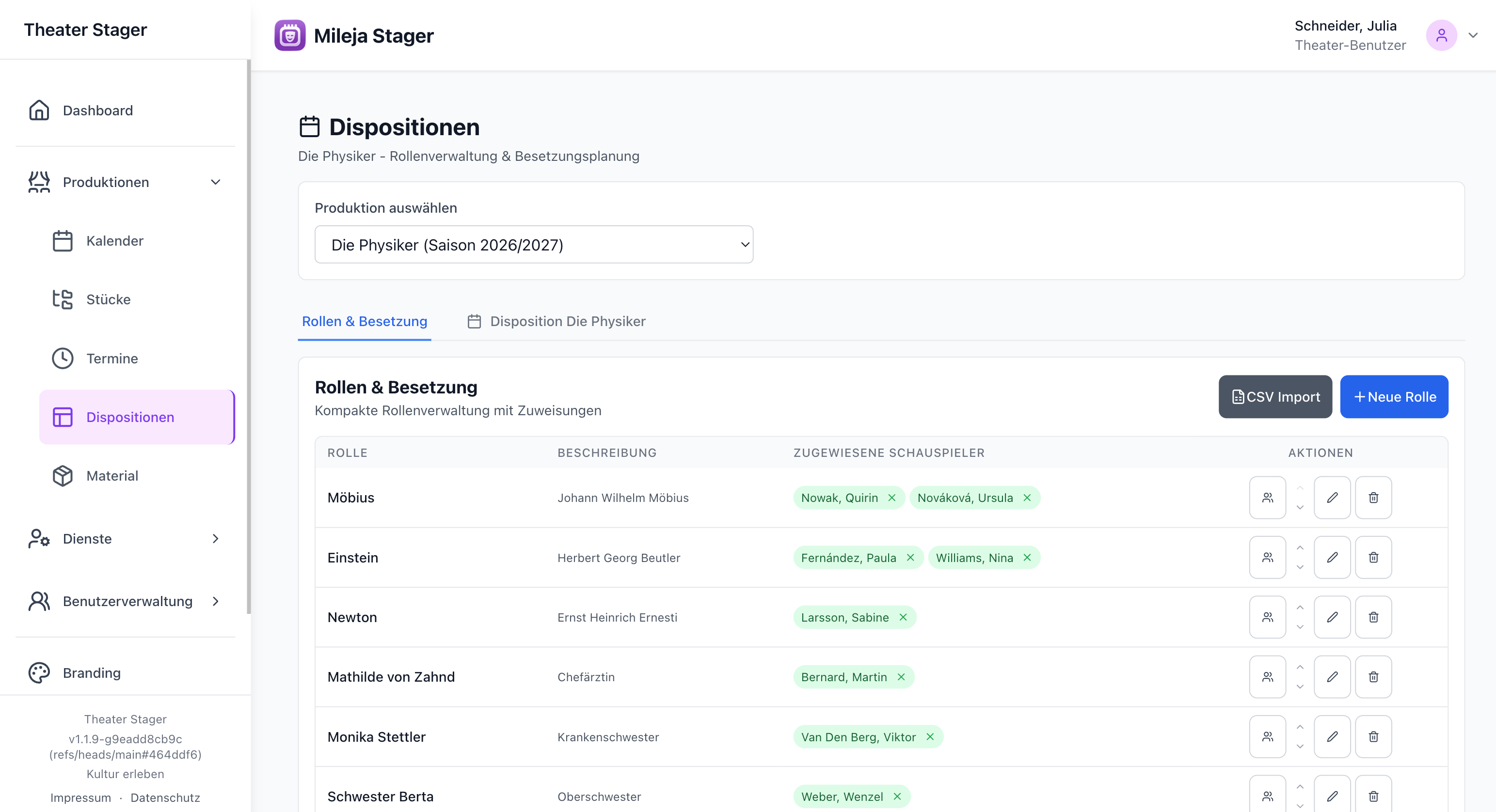
Task: Click the CSV Import button
Action: point(1275,397)
